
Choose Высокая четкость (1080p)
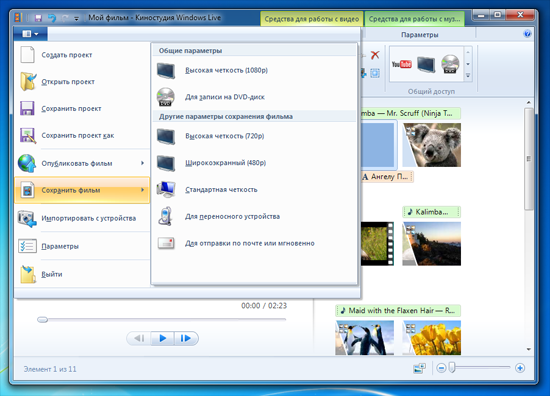(x=255, y=70)
